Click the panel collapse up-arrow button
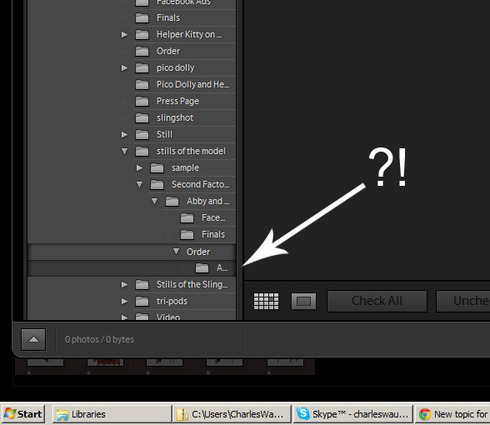 coord(33,339)
